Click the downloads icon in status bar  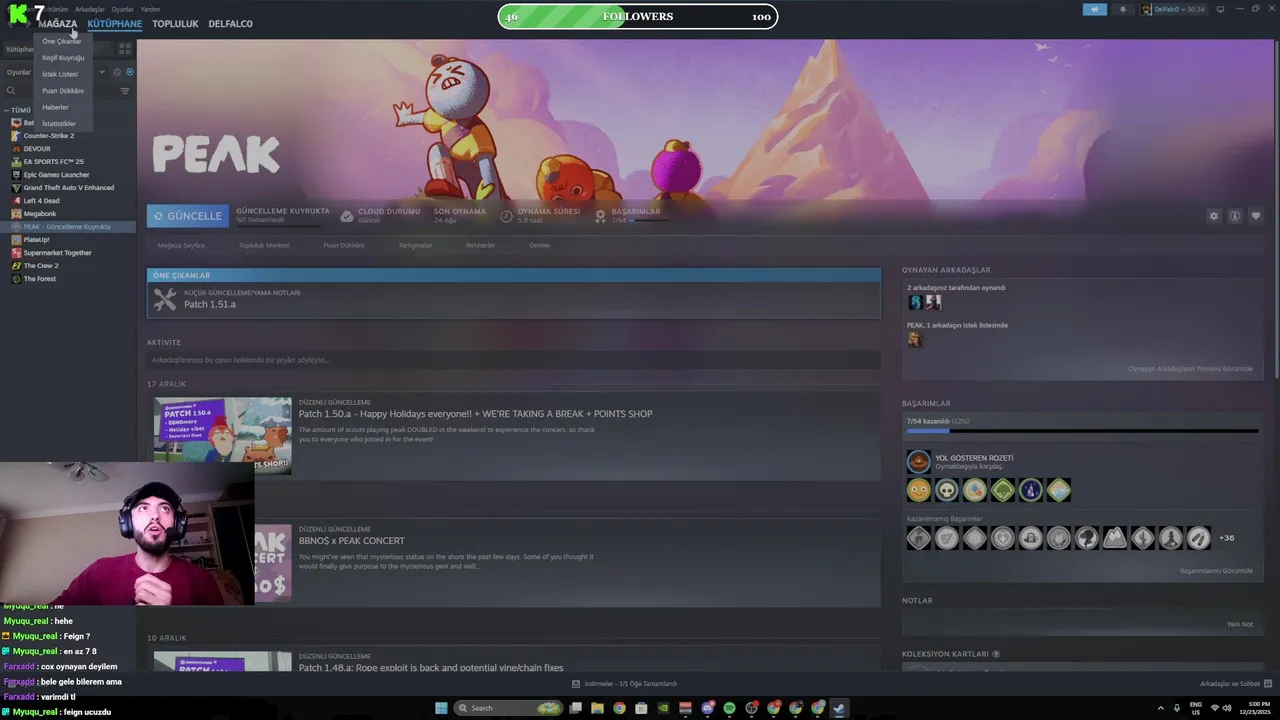click(x=577, y=684)
